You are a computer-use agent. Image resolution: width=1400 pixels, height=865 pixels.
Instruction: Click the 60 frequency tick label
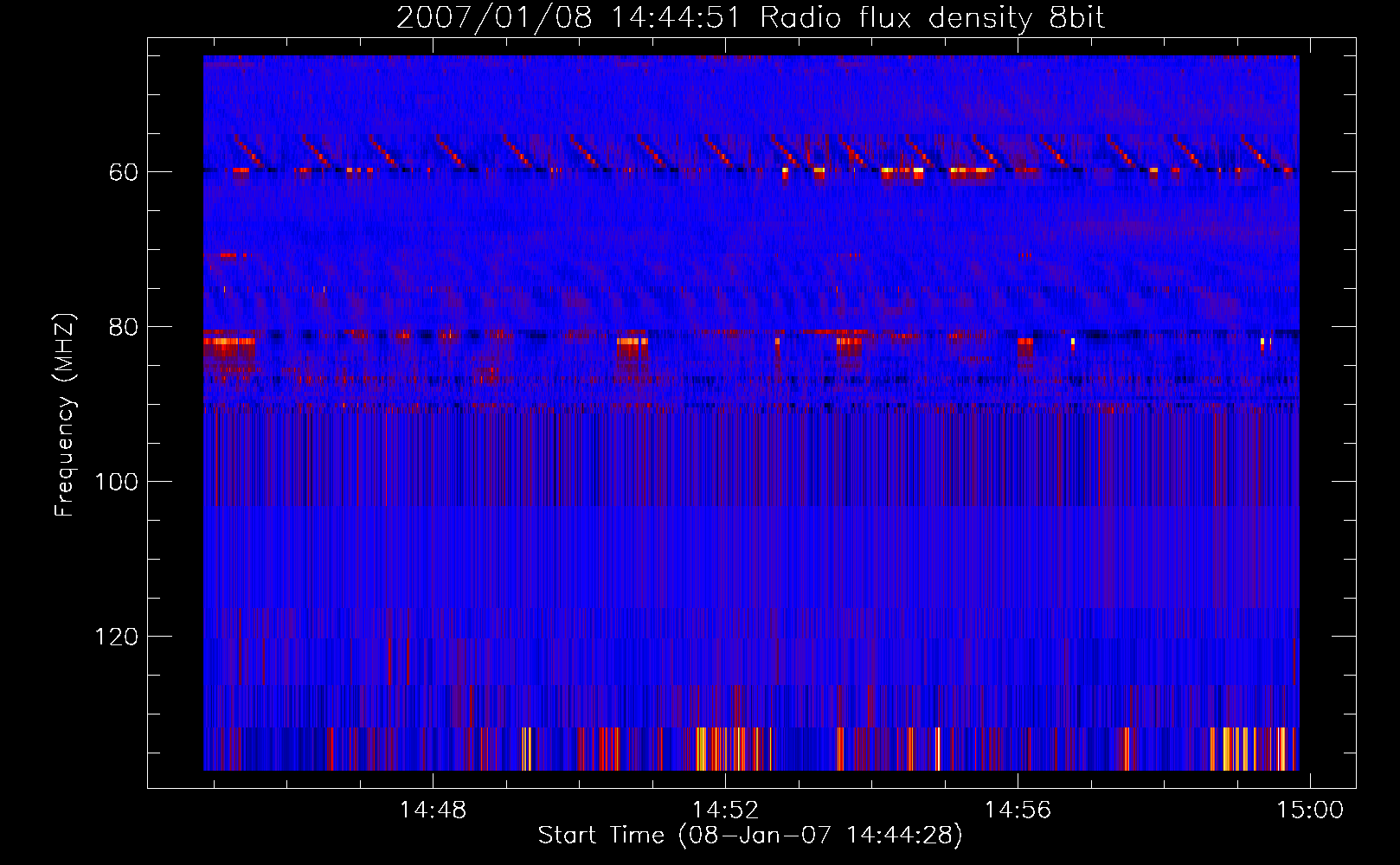(124, 172)
